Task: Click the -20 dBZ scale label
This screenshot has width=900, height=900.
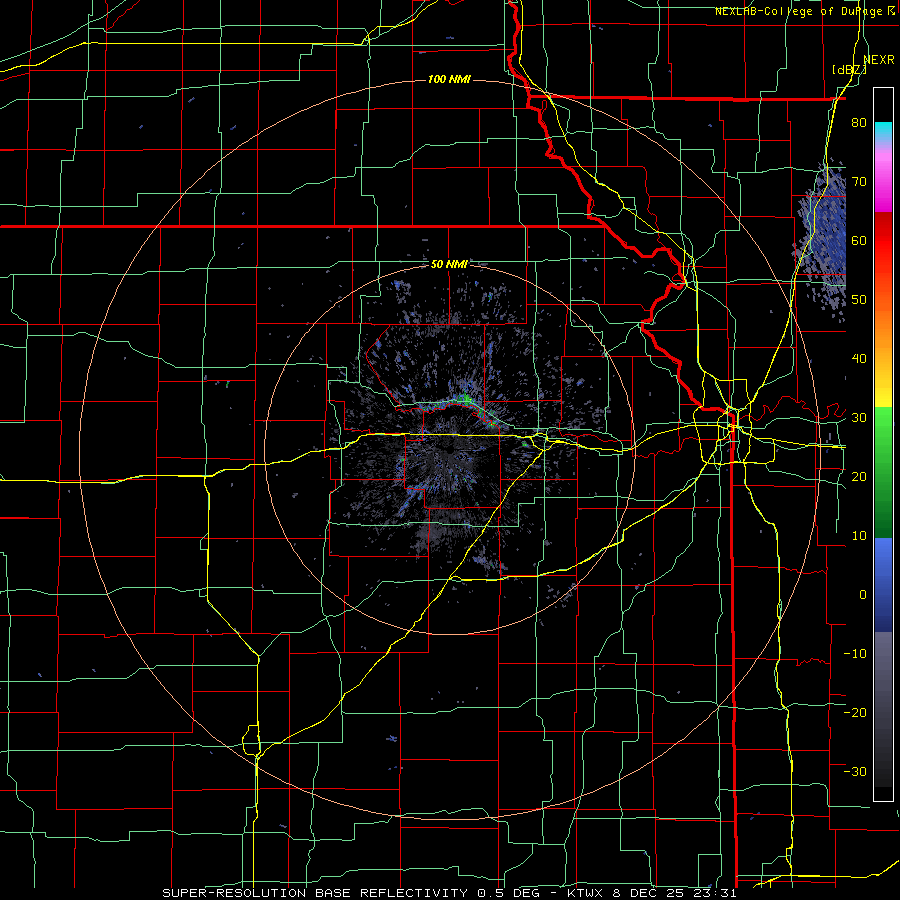Action: click(x=855, y=712)
